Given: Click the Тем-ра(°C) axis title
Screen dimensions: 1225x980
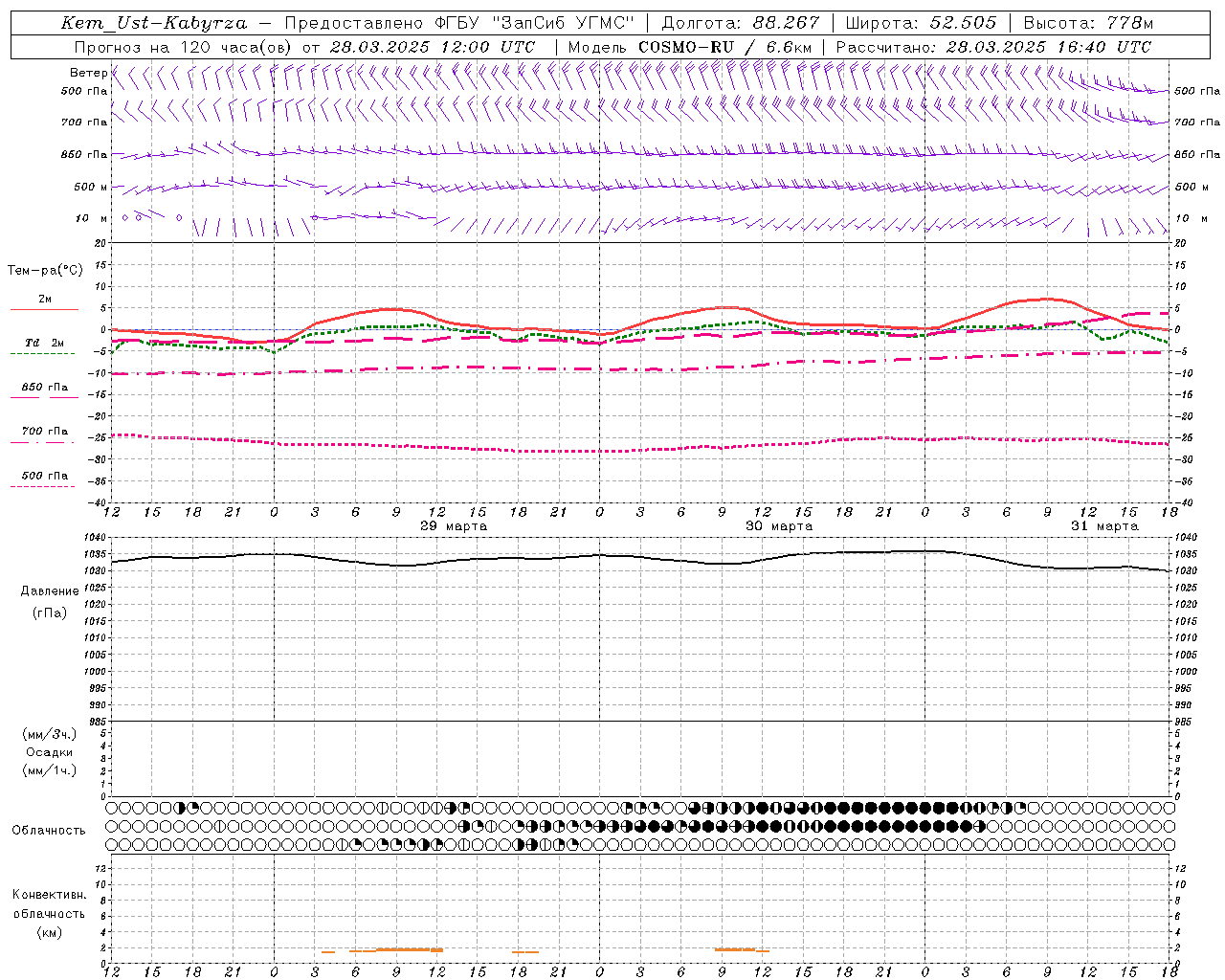Looking at the screenshot, I should tap(45, 271).
